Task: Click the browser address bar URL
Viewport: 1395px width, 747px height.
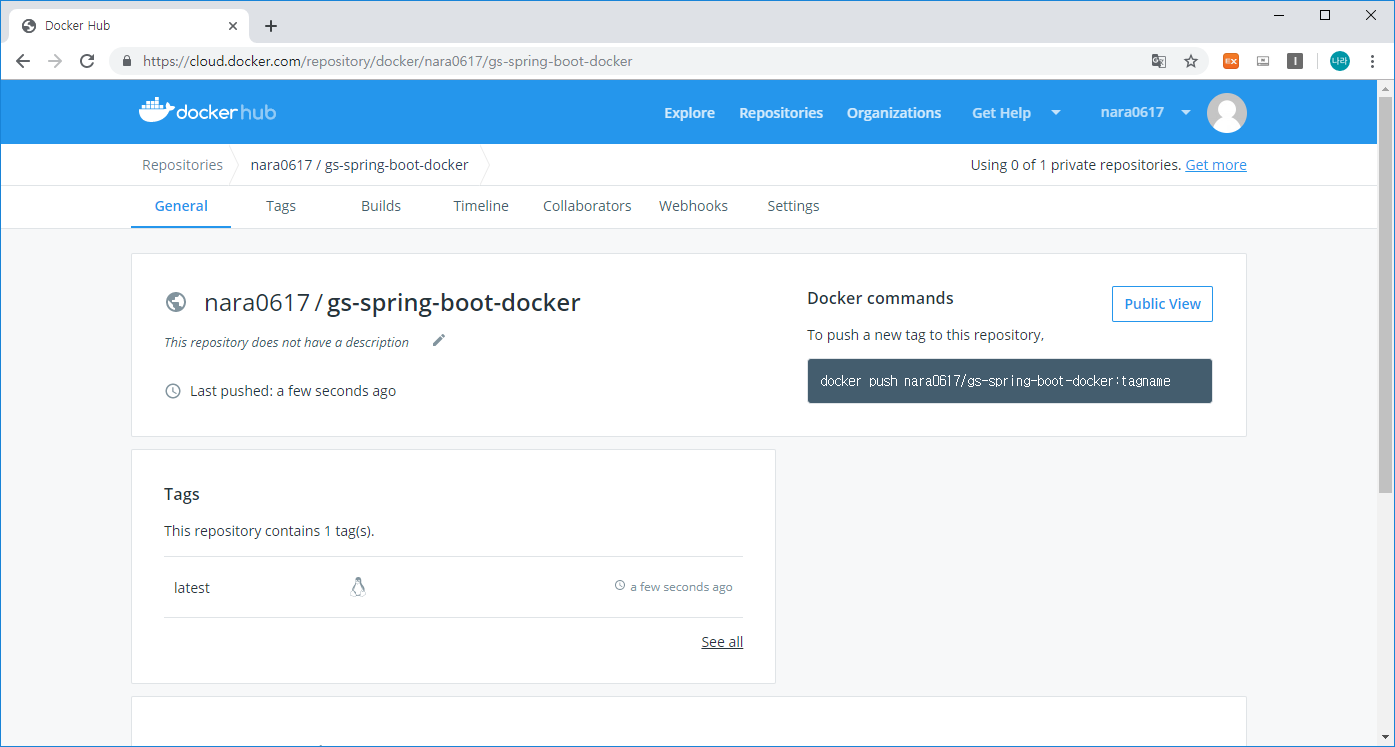Action: coord(388,61)
